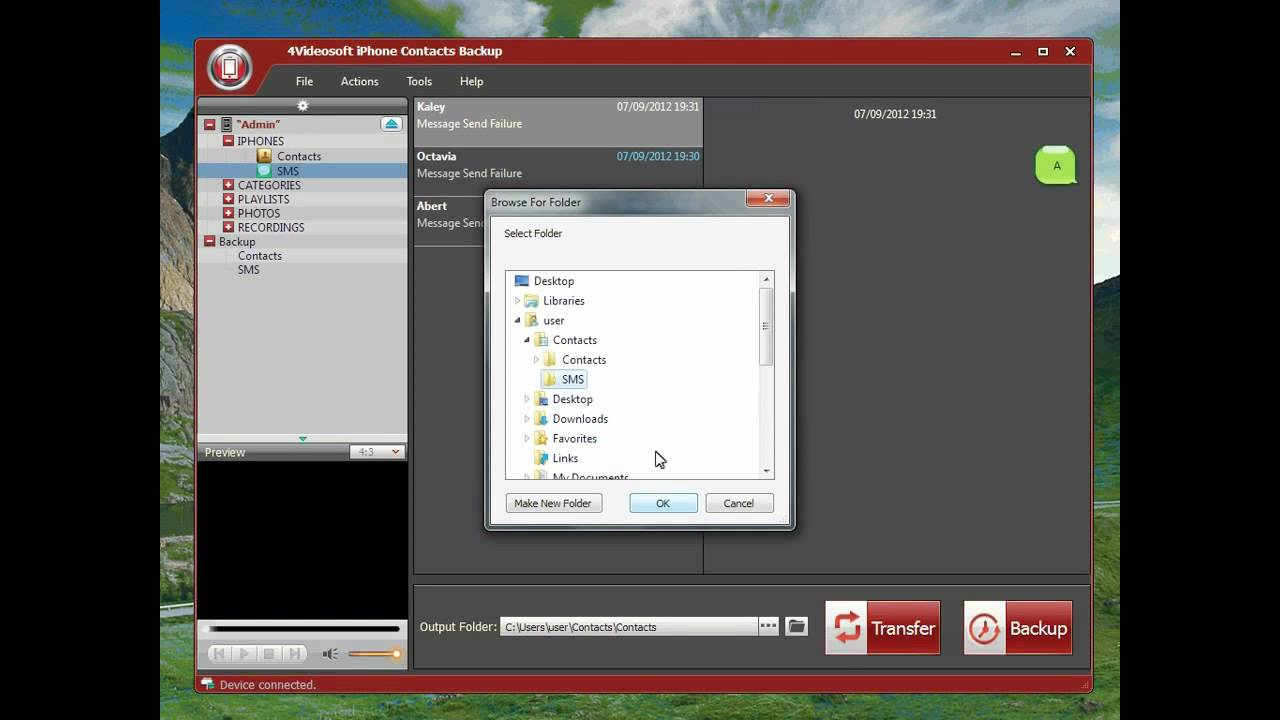Click the RECORDINGS label in device tree

pos(271,227)
